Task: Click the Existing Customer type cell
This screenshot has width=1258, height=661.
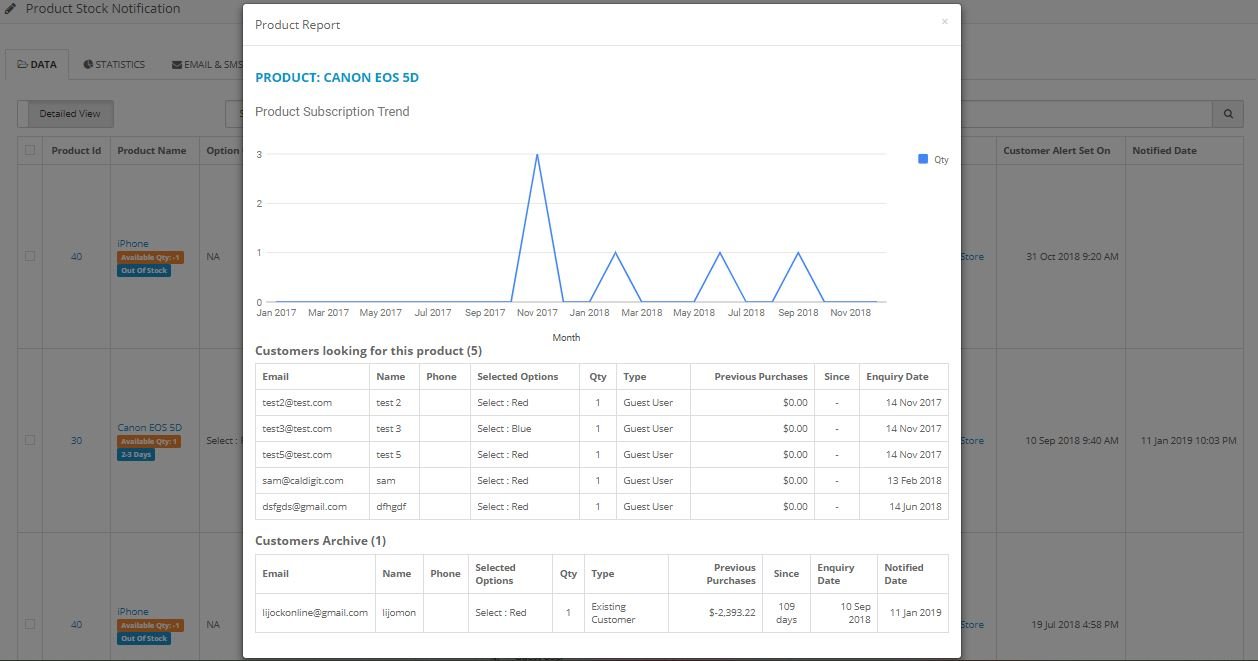Action: tap(626, 613)
